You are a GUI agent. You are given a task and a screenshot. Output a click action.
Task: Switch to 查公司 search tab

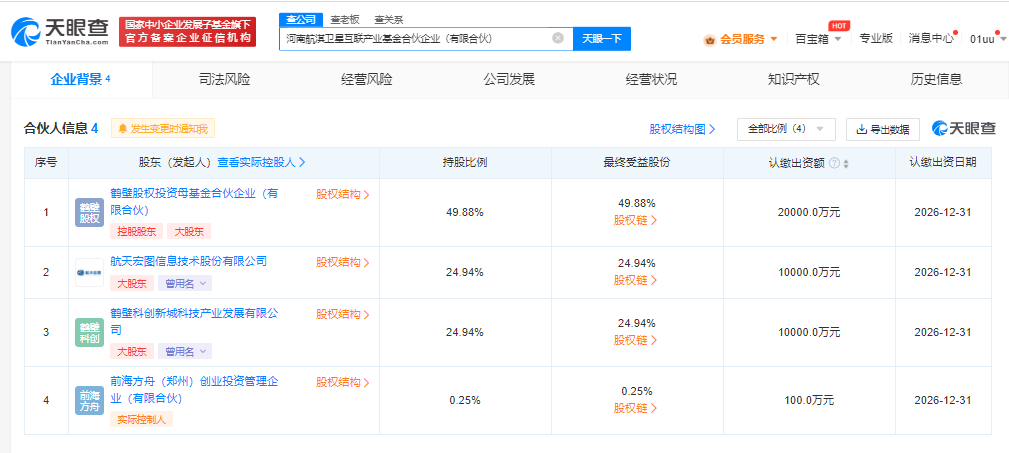coord(299,19)
